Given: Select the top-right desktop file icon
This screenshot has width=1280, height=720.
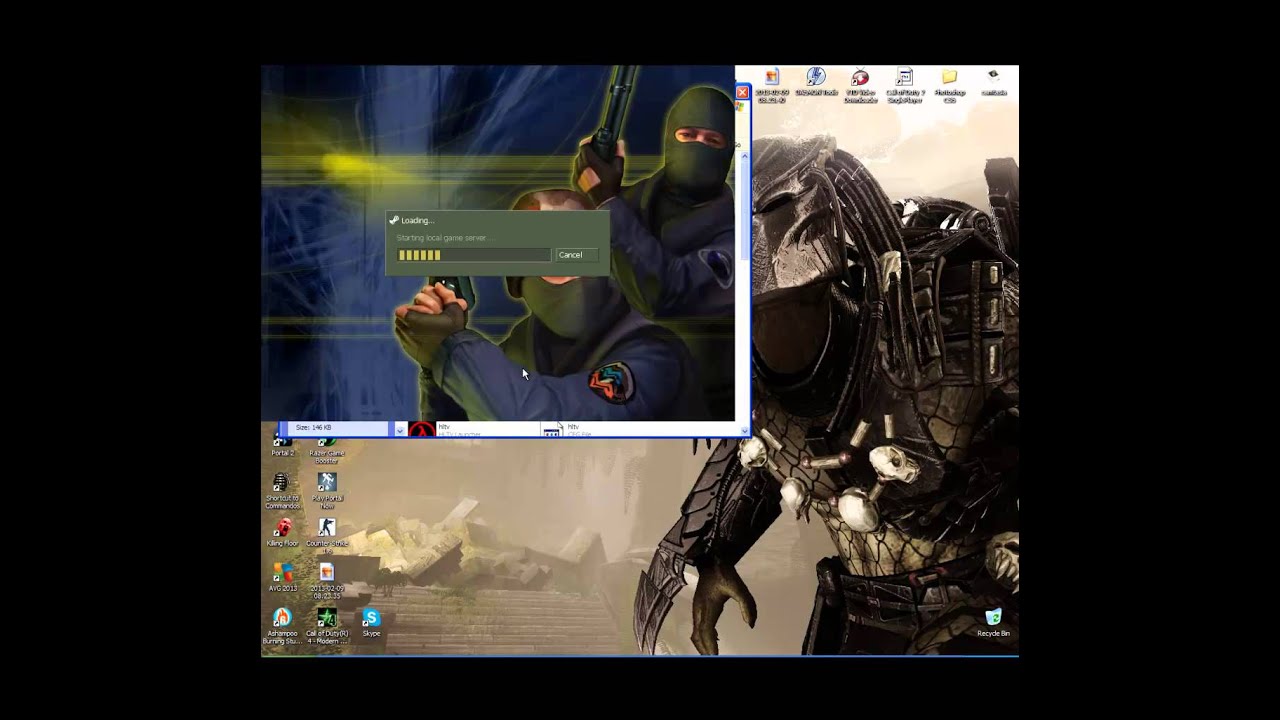Looking at the screenshot, I should (x=993, y=82).
